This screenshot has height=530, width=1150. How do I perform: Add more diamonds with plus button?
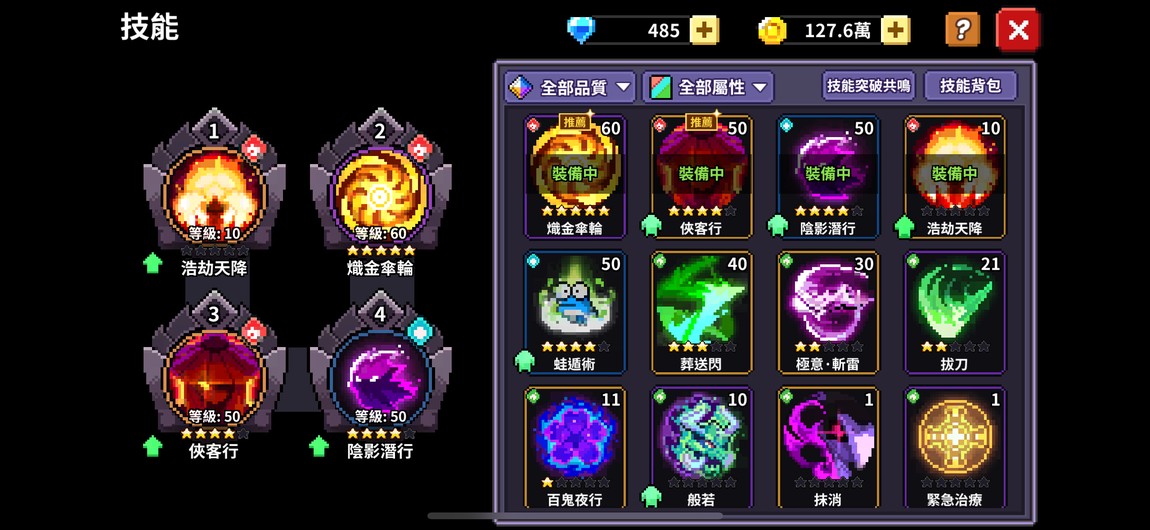tap(705, 30)
